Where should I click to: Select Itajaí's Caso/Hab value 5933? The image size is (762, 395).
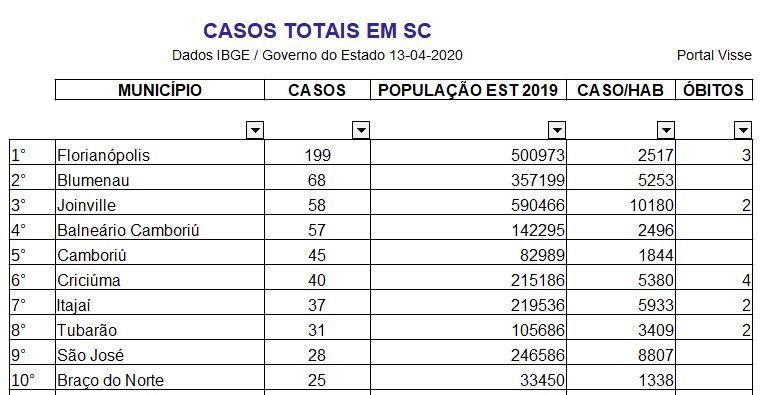pos(621,303)
